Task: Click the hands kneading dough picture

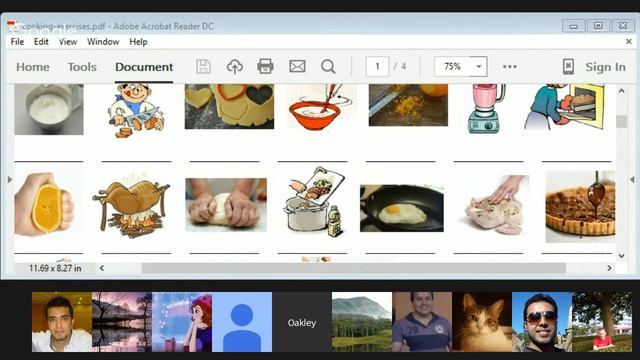Action: [226, 205]
